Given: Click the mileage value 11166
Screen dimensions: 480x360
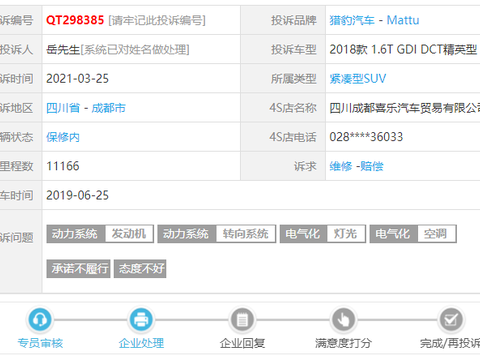Looking at the screenshot, I should (63, 166).
